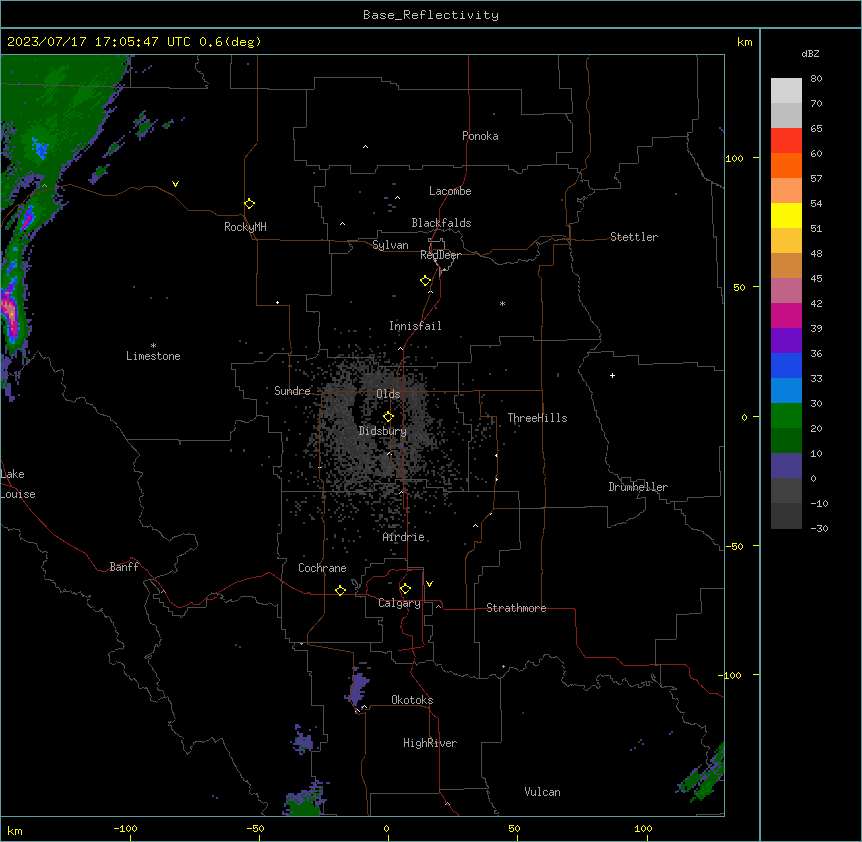862x842 pixels.
Task: Click the Ponoka city label
Action: (480, 136)
